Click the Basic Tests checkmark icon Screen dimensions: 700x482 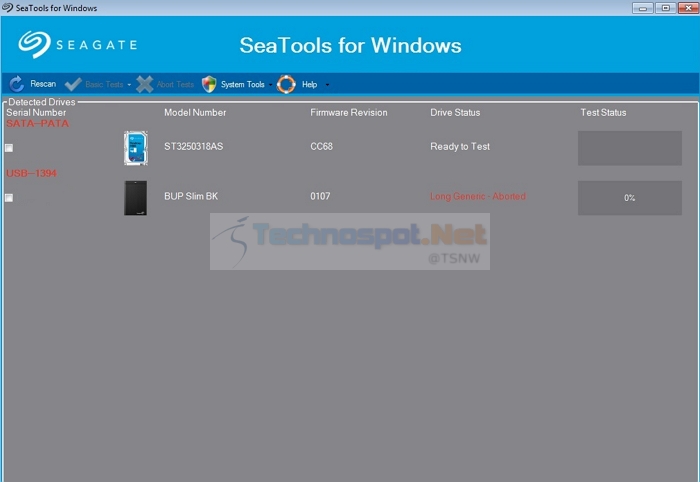73,84
